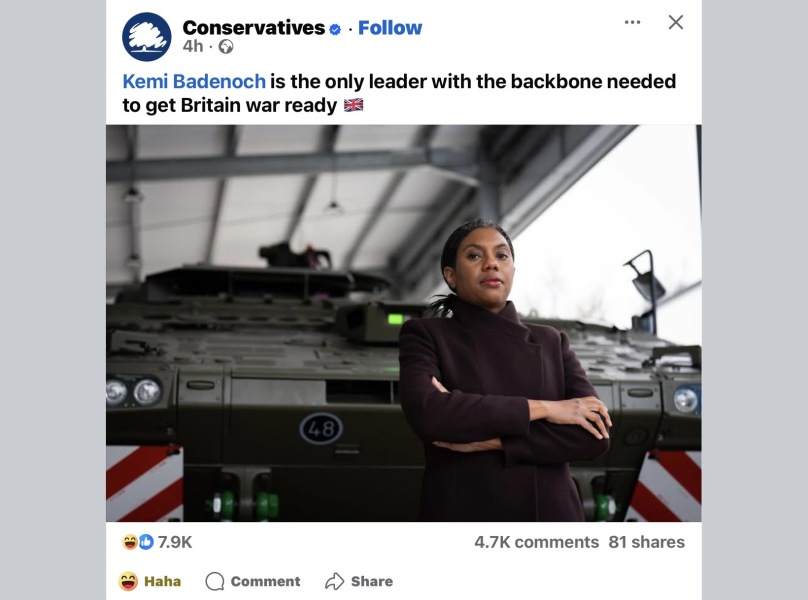Select the Comment label
The height and width of the screenshot is (600, 808).
[x=265, y=581]
